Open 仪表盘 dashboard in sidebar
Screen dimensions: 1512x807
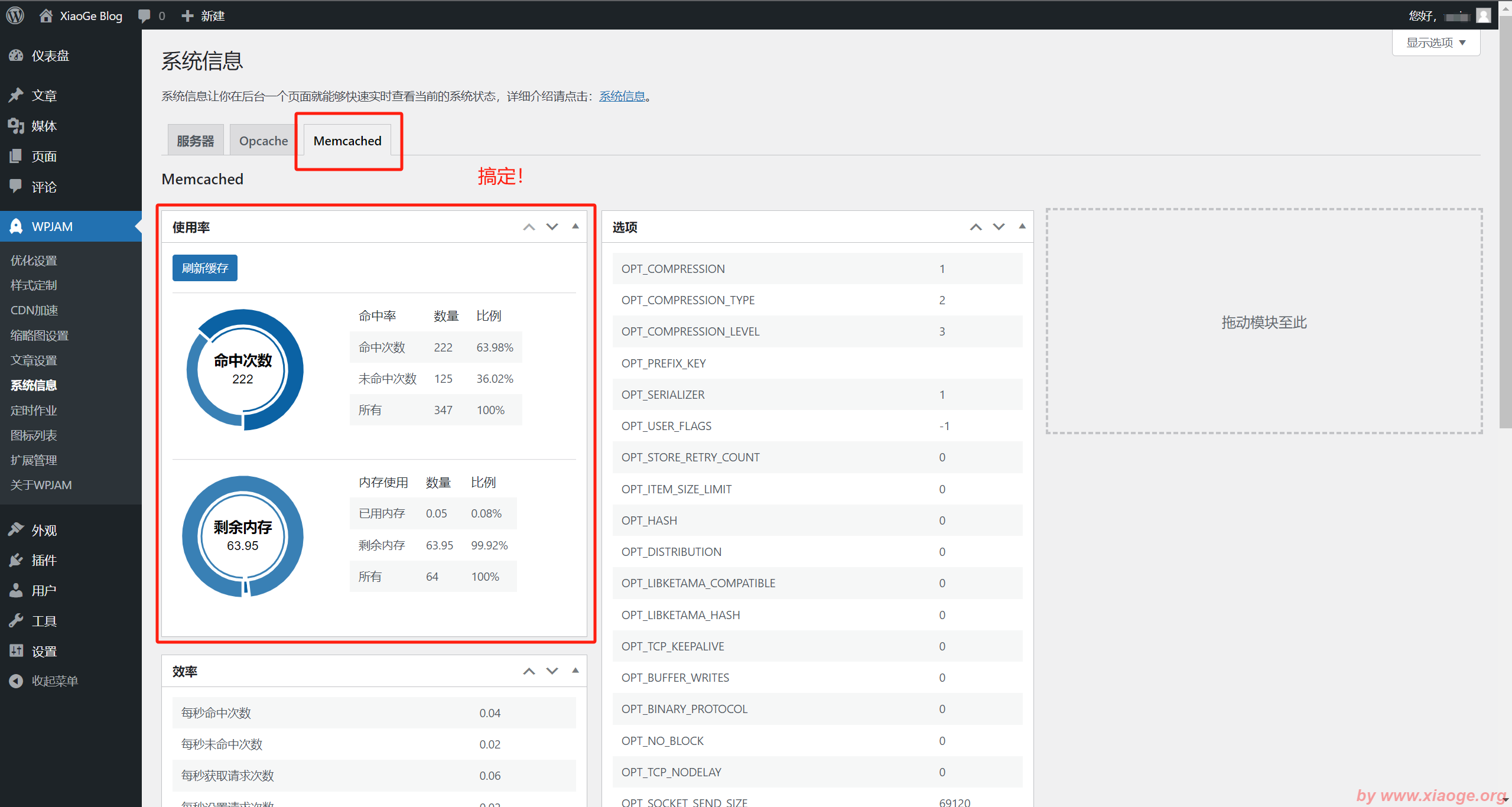coord(50,56)
